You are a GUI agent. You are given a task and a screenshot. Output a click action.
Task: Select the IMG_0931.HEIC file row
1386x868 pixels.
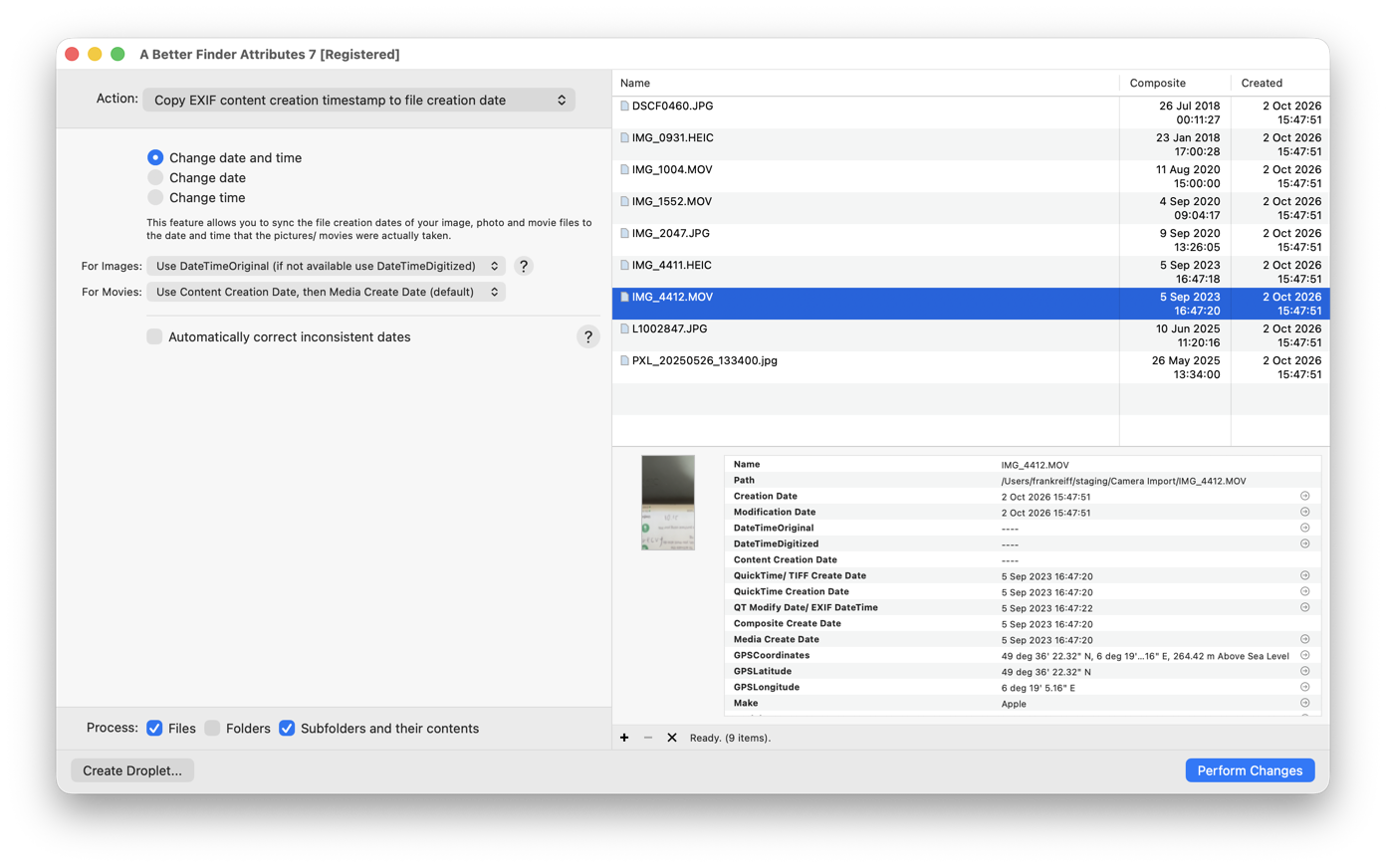(x=971, y=144)
